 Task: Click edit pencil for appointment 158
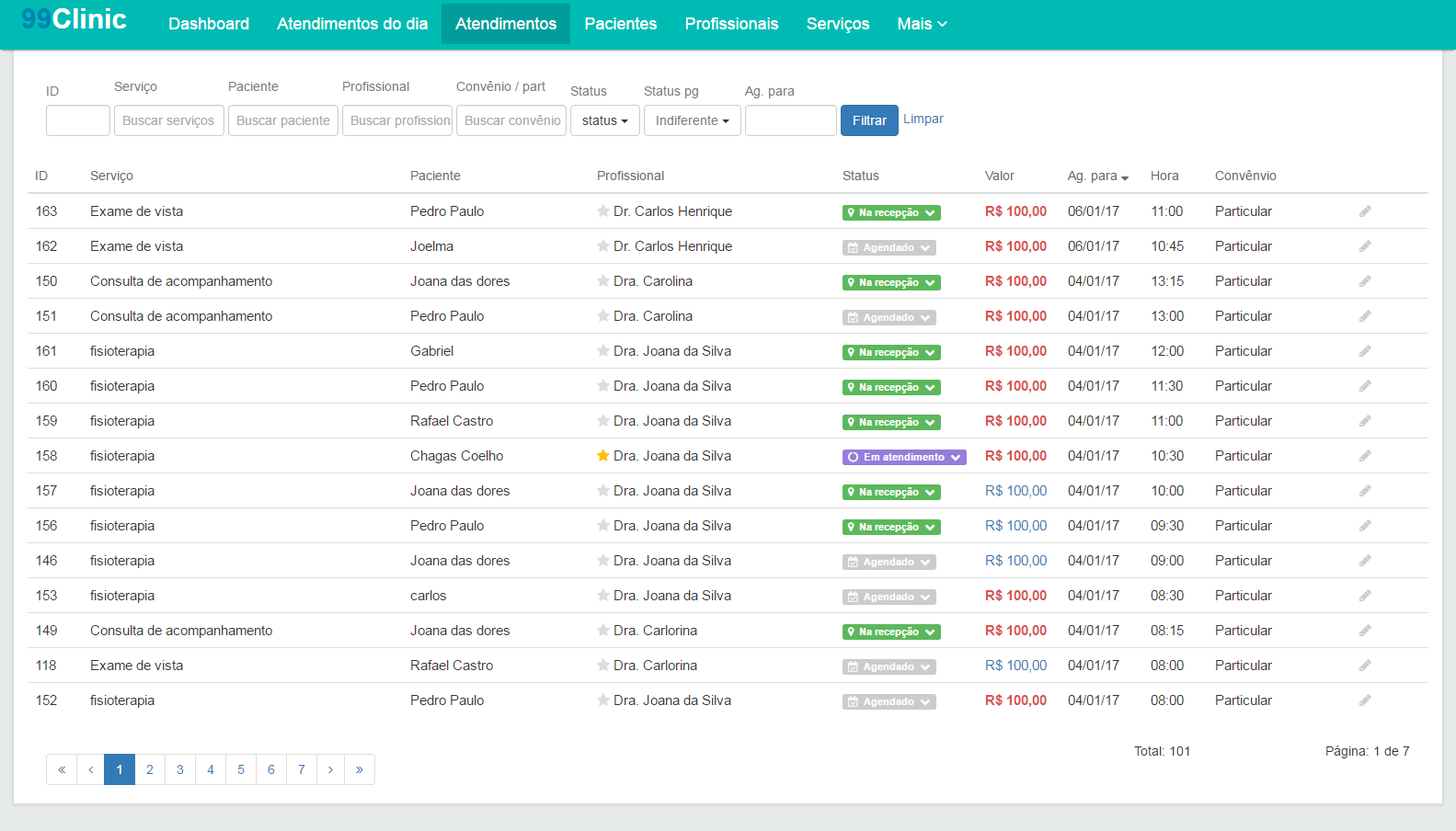1365,456
